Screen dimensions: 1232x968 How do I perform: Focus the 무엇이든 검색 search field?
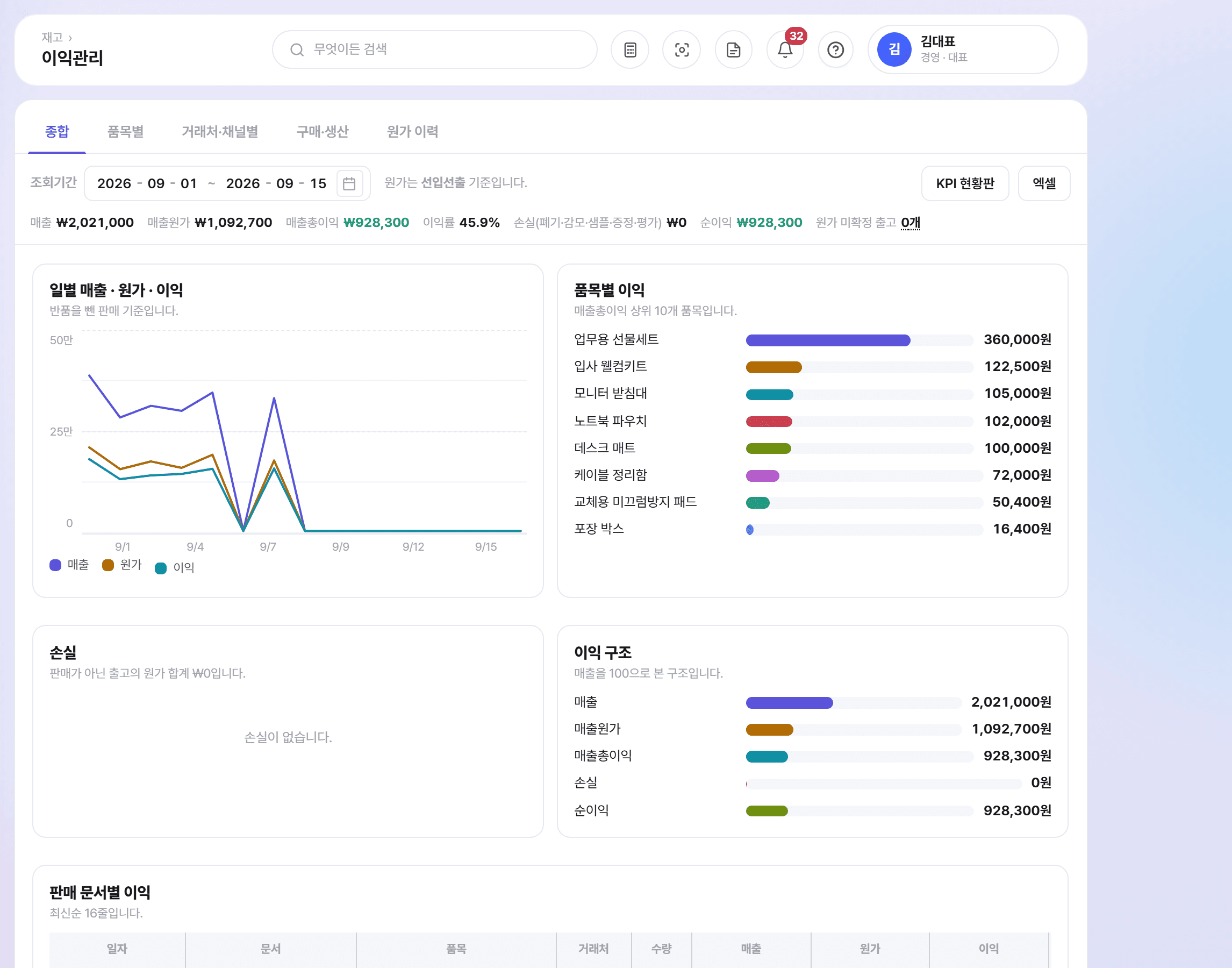click(434, 50)
